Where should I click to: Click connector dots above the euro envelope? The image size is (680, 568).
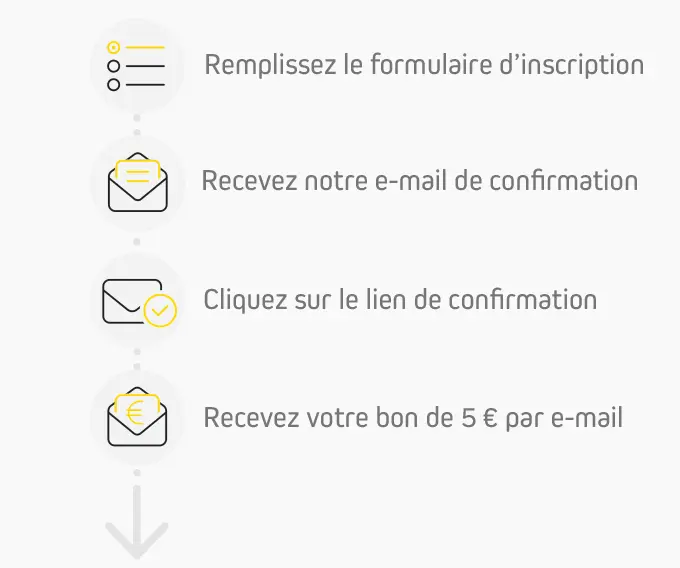pos(137,359)
